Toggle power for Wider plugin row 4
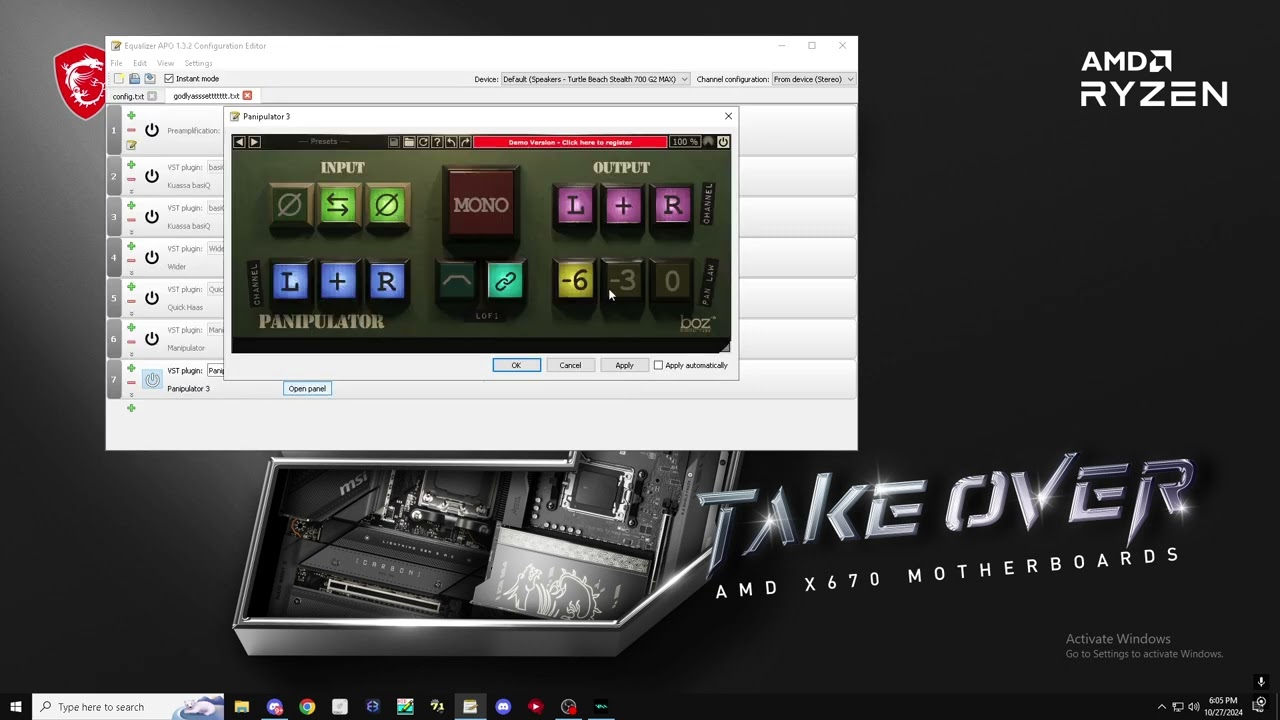This screenshot has height=720, width=1280. pos(152,257)
